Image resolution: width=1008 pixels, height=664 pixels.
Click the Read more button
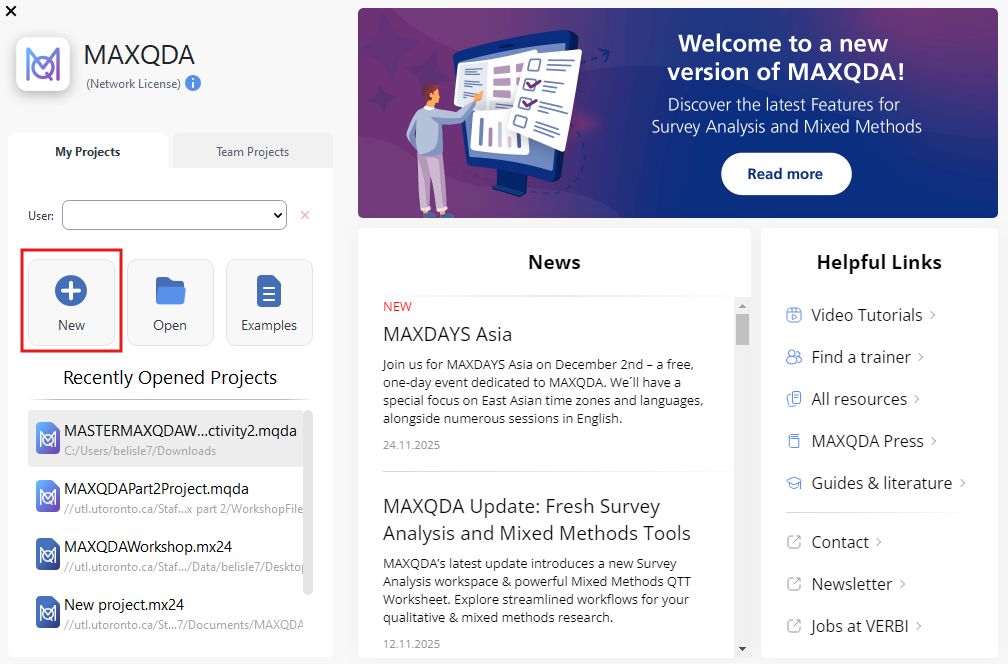786,174
